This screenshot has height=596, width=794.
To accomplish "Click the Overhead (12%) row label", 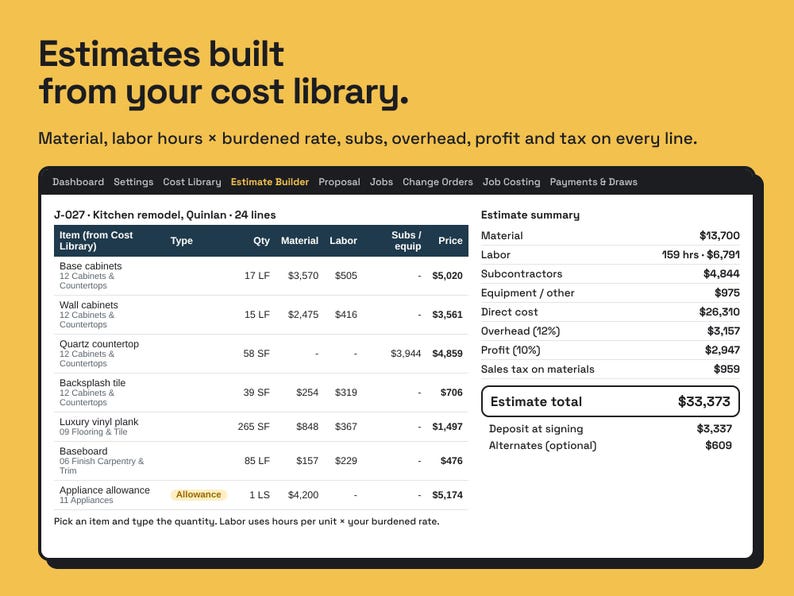I will coord(520,331).
